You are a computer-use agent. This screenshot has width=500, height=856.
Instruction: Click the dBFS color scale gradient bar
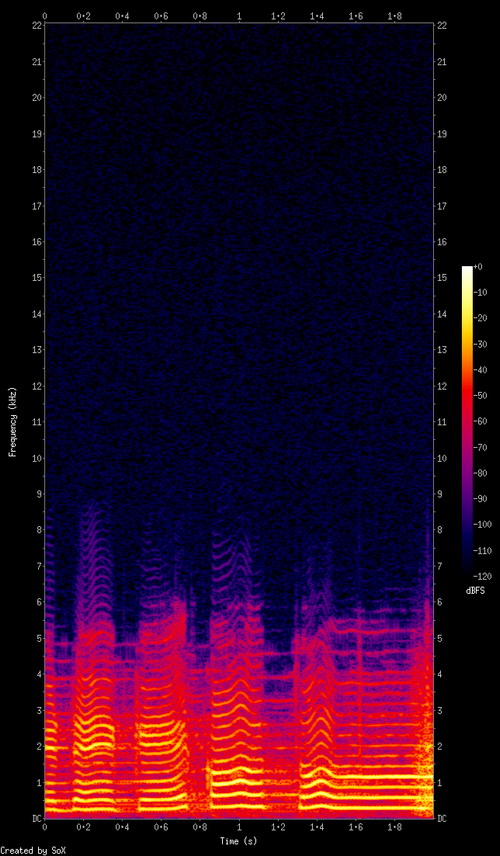467,420
